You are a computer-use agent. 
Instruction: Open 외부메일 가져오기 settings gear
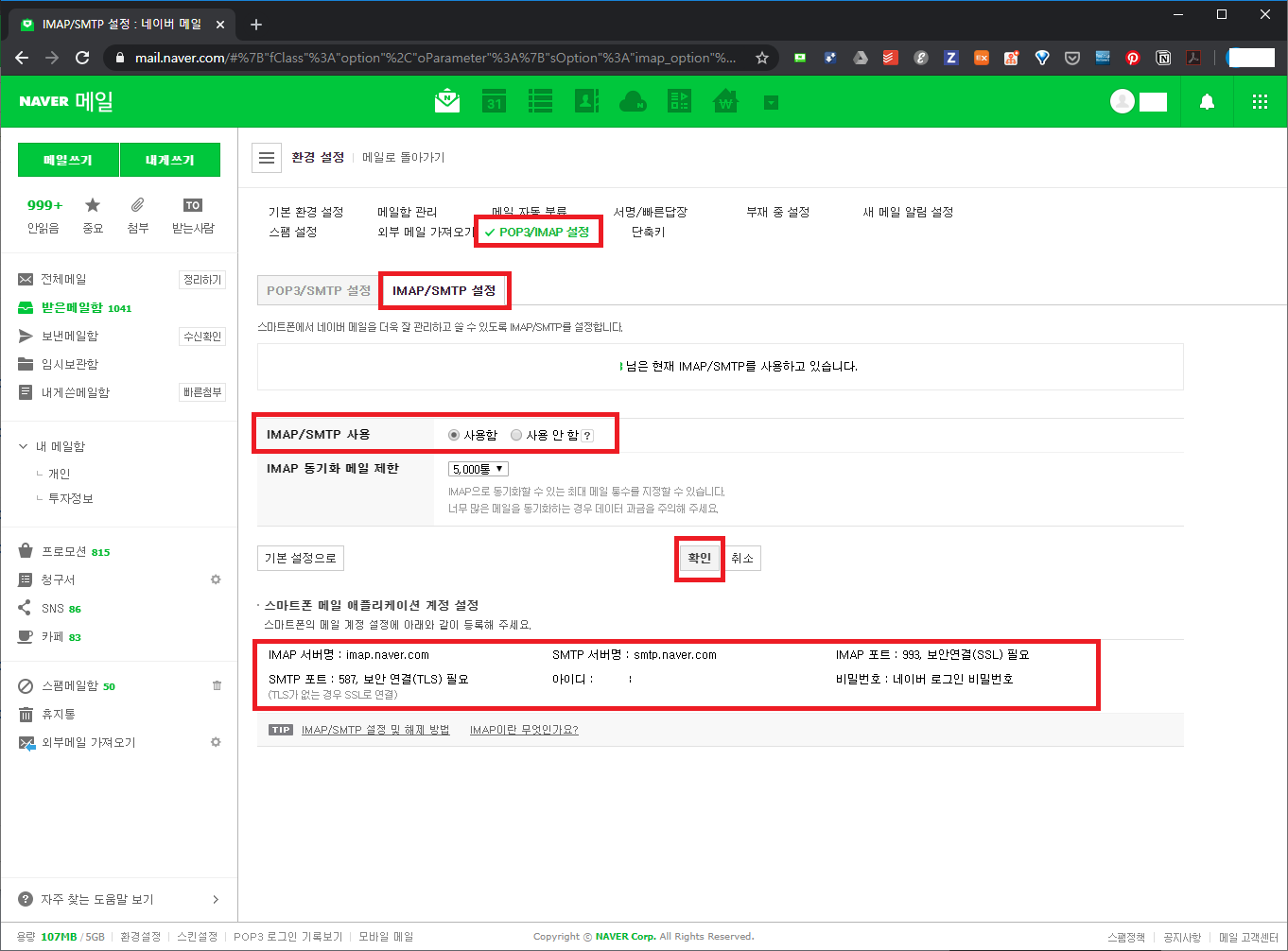pos(216,742)
